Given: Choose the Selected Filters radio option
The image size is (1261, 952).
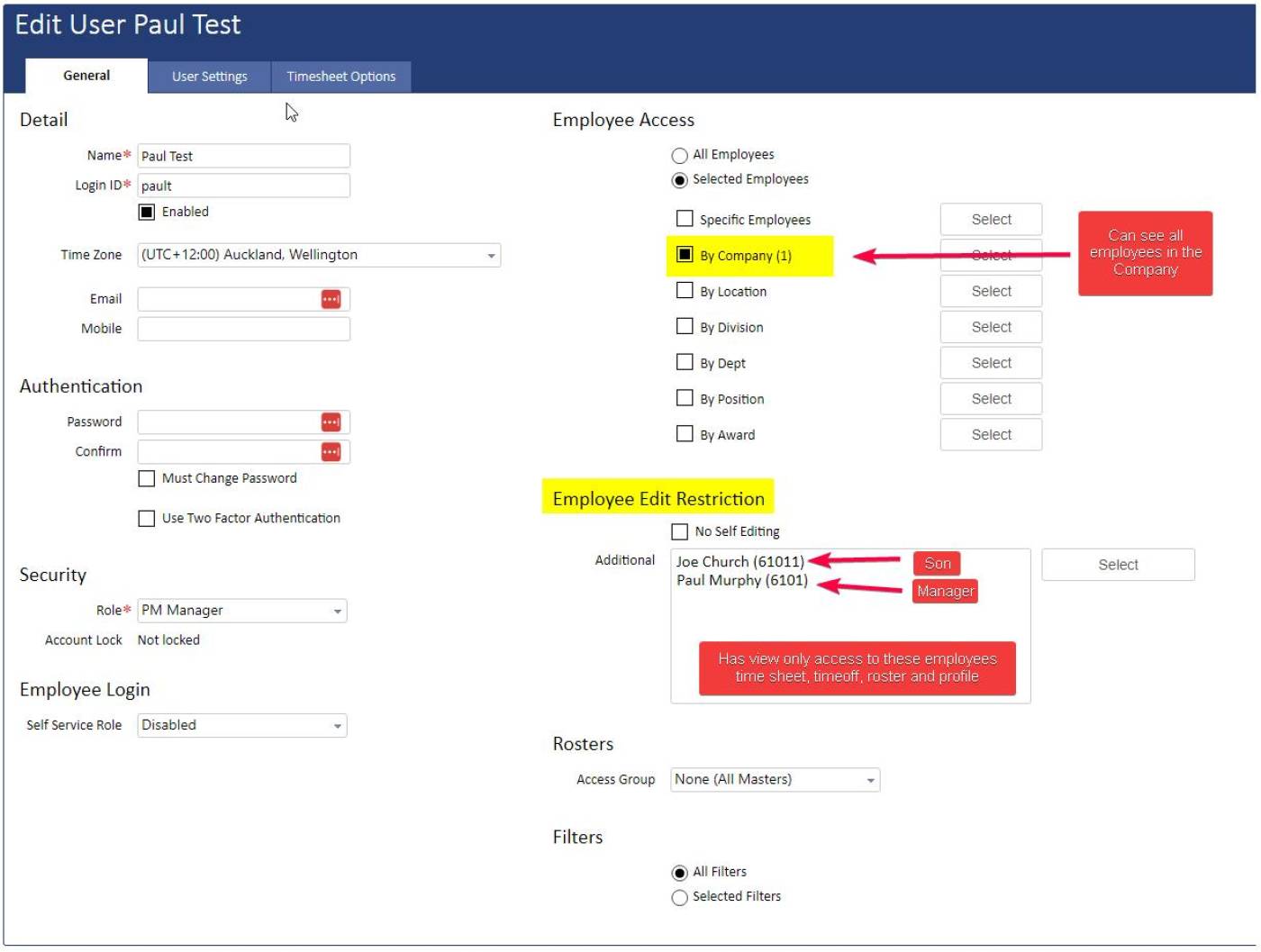Looking at the screenshot, I should pos(680,898).
